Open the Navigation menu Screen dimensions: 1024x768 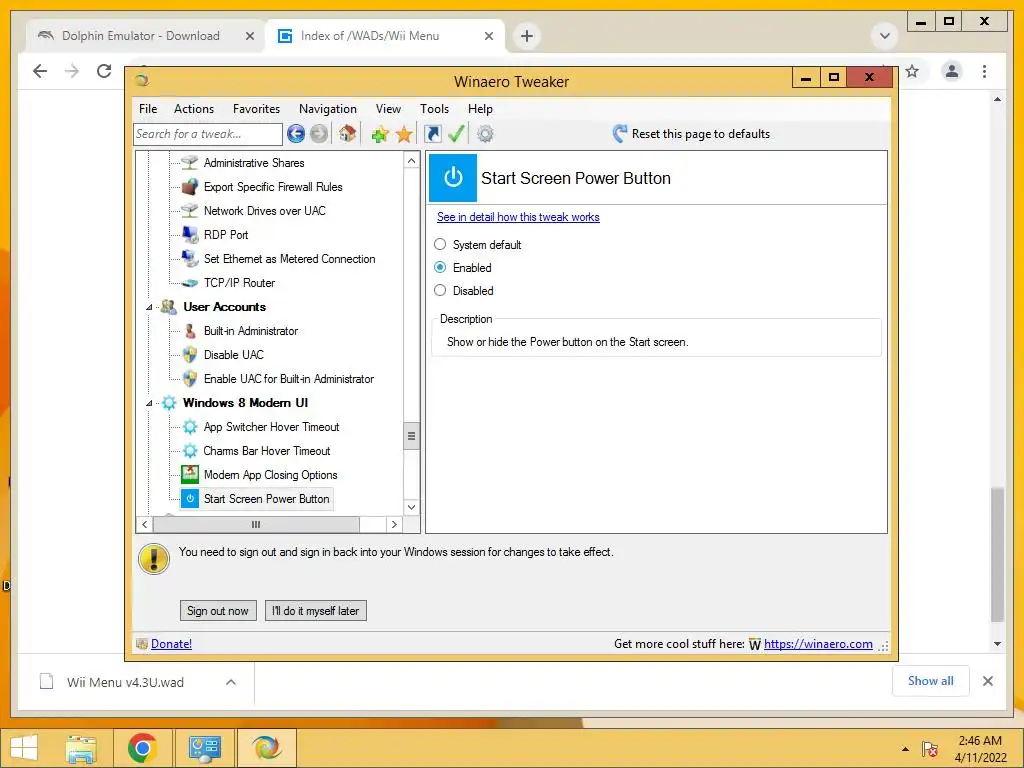click(x=328, y=109)
